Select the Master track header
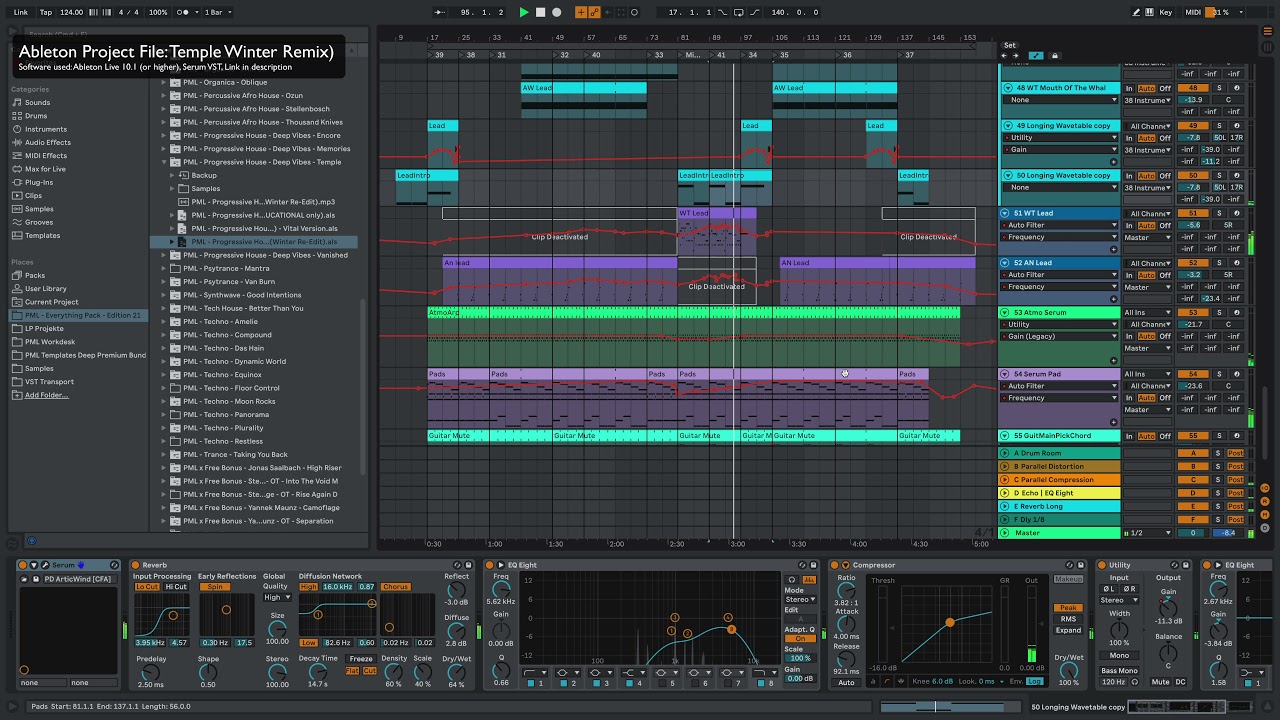 click(x=1062, y=533)
